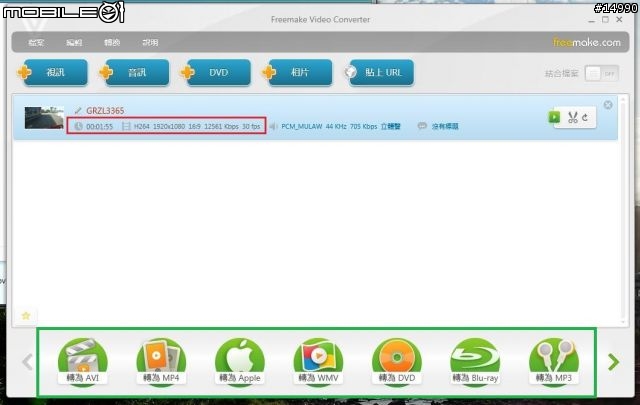640x405 pixels.
Task: Click the yellow star favorites icon
Action: pyautogui.click(x=26, y=316)
